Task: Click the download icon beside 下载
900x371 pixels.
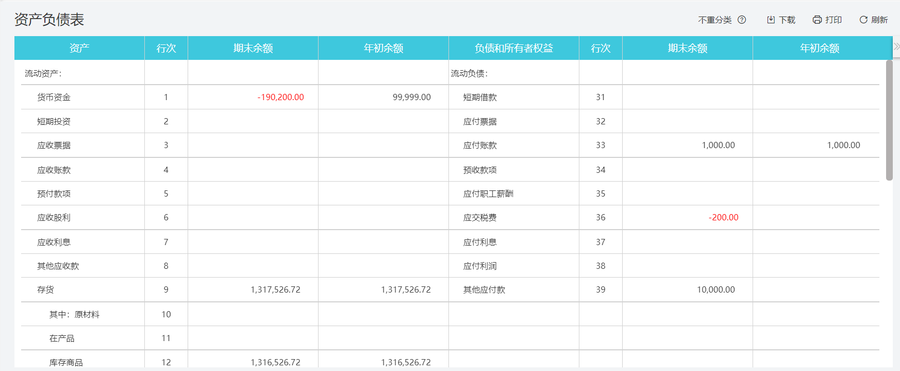Action: coord(771,20)
